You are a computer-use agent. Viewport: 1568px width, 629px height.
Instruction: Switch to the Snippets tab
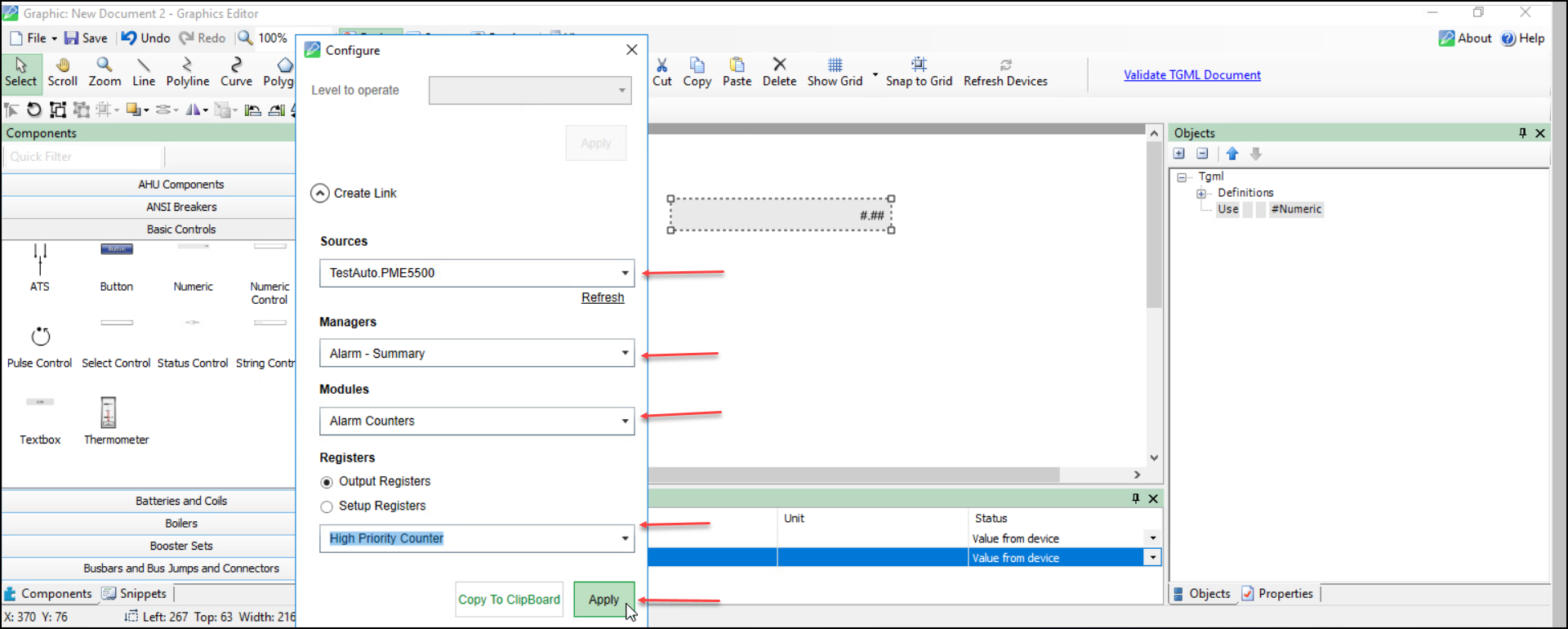135,594
